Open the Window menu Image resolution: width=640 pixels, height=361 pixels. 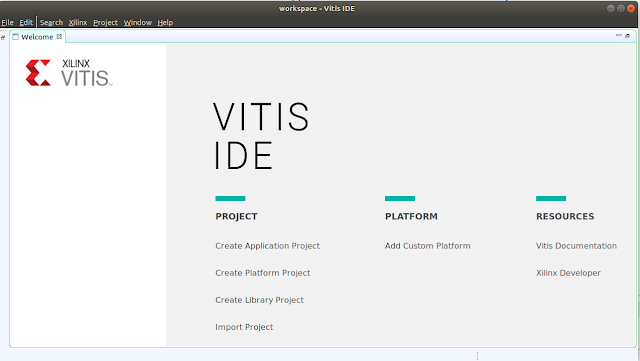click(x=138, y=22)
